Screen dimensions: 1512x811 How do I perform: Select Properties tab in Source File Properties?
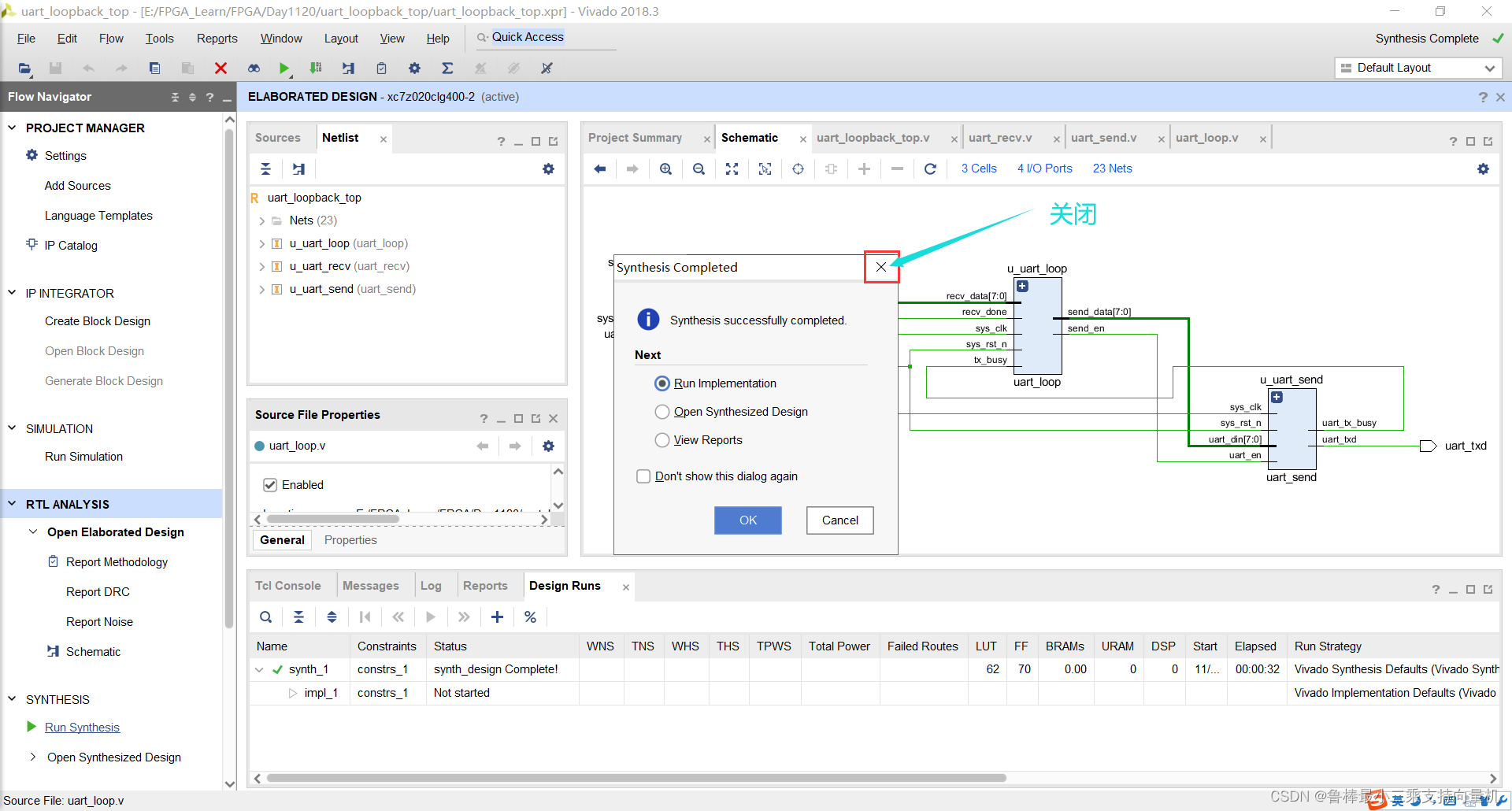[x=350, y=540]
